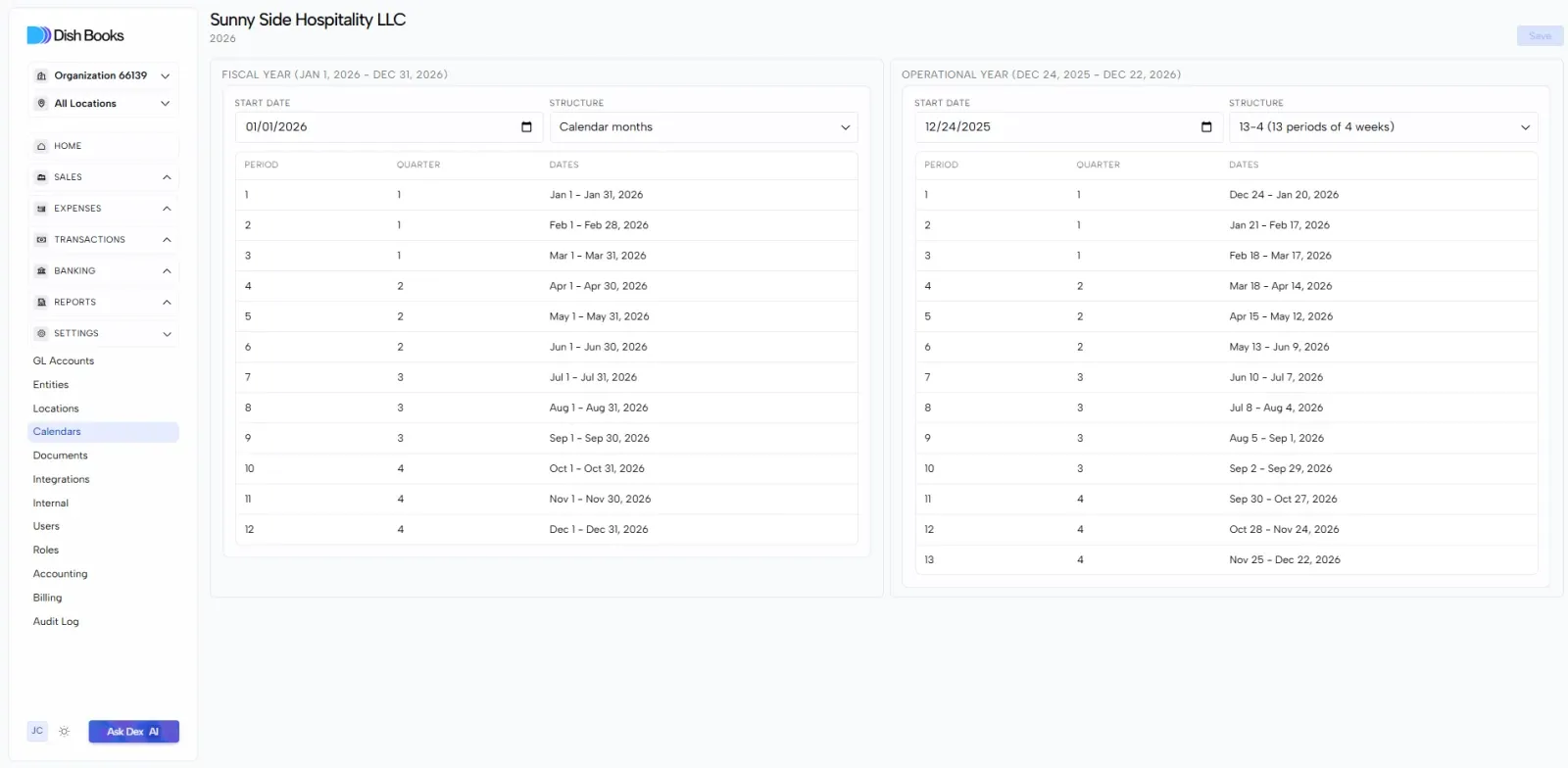The width and height of the screenshot is (1568, 768).
Task: Click the Settings gear icon
Action: [41, 334]
